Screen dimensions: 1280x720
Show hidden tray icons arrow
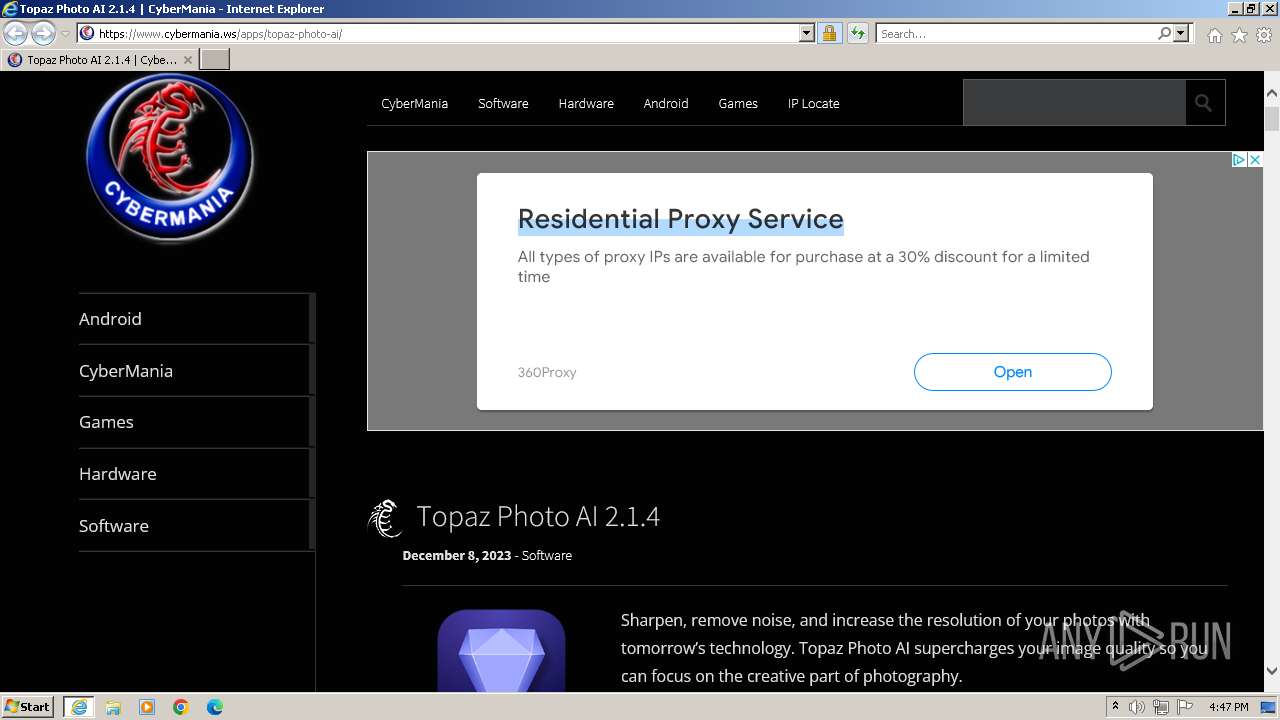click(x=1115, y=707)
